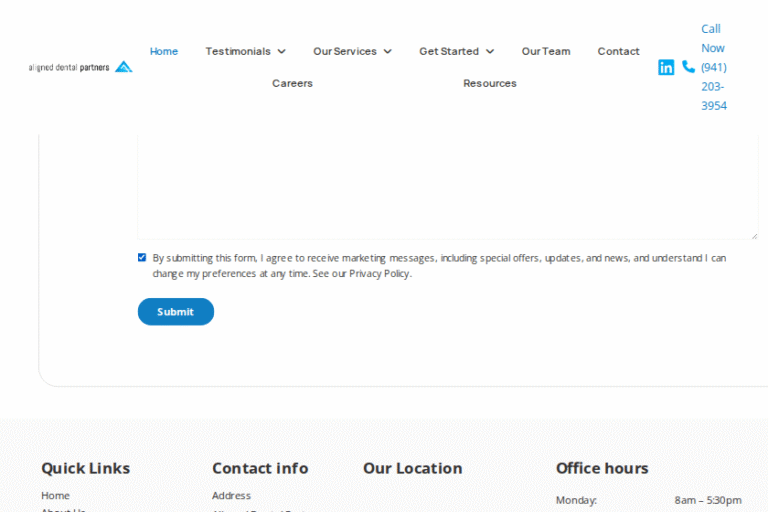Expand the Our Services dropdown menu

(x=352, y=51)
